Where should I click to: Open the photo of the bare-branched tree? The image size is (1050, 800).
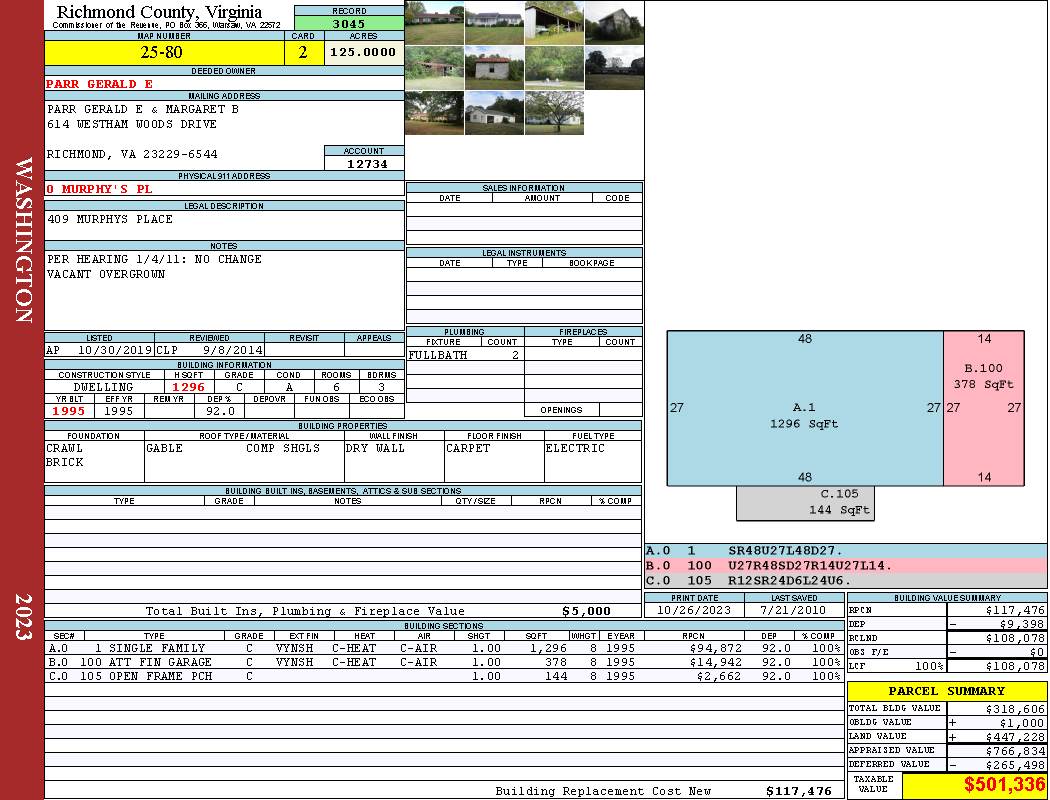[554, 112]
